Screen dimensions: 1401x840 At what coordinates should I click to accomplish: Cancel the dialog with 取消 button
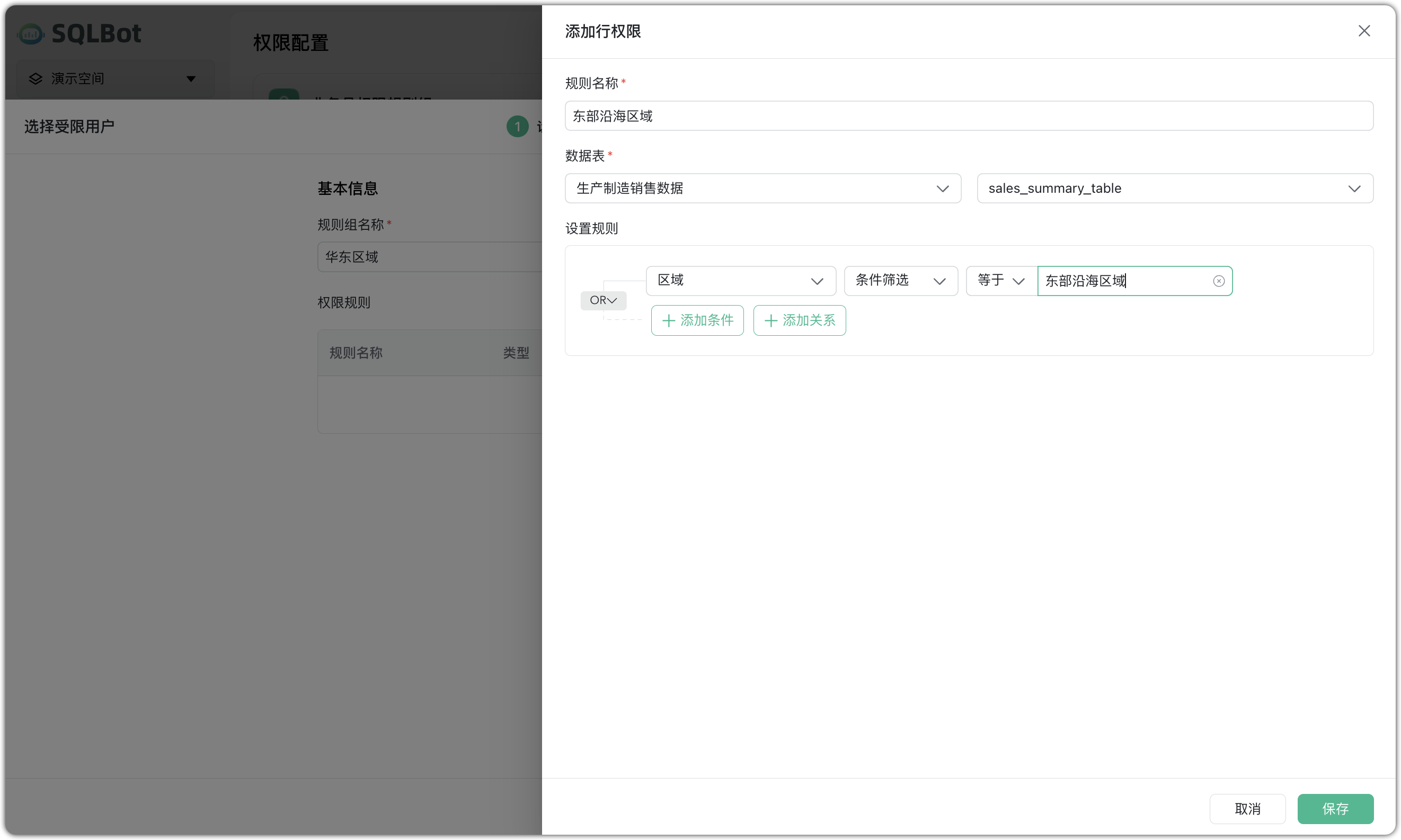(1247, 809)
